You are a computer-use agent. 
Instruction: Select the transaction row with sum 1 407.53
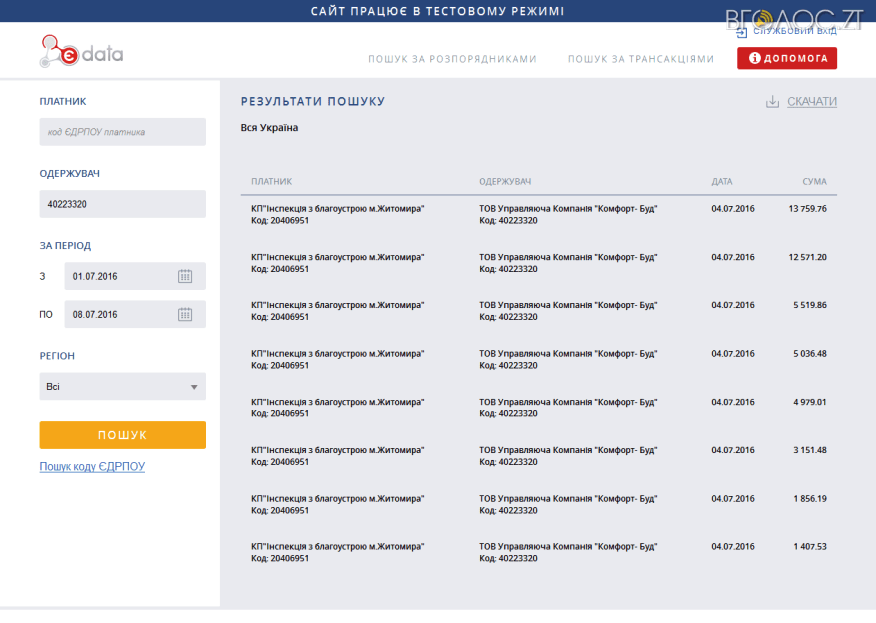pyautogui.click(x=538, y=552)
